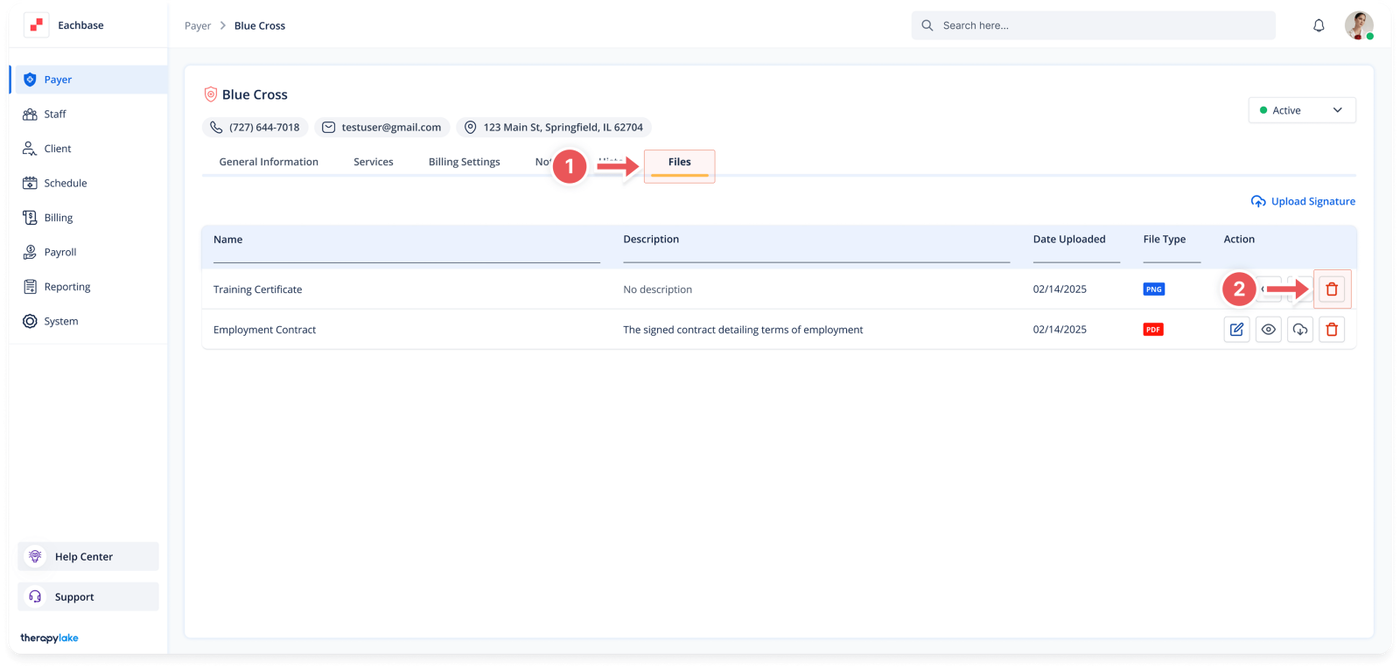Click the therapylake logo
The image size is (1400, 669).
(x=49, y=638)
